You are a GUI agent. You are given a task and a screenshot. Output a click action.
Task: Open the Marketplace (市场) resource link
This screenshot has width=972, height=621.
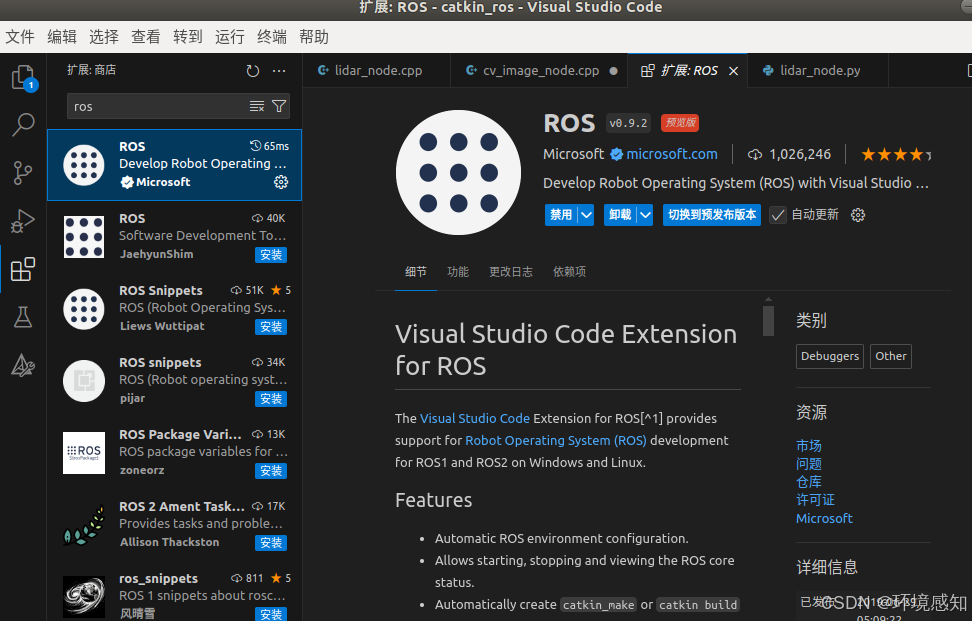tap(809, 446)
